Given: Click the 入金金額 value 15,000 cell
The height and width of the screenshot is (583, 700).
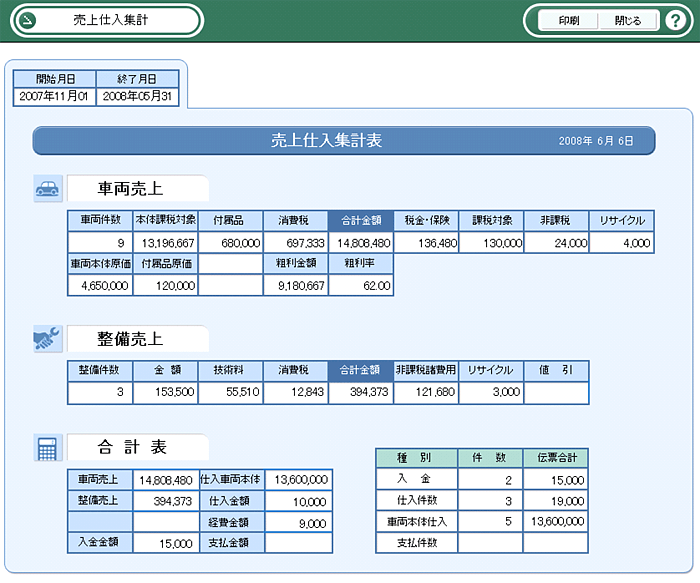Looking at the screenshot, I should pos(166,543).
